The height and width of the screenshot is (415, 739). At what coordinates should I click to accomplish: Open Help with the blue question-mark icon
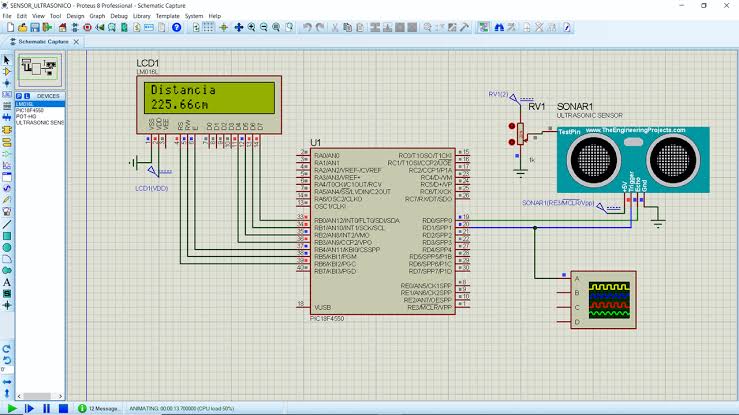[176, 27]
